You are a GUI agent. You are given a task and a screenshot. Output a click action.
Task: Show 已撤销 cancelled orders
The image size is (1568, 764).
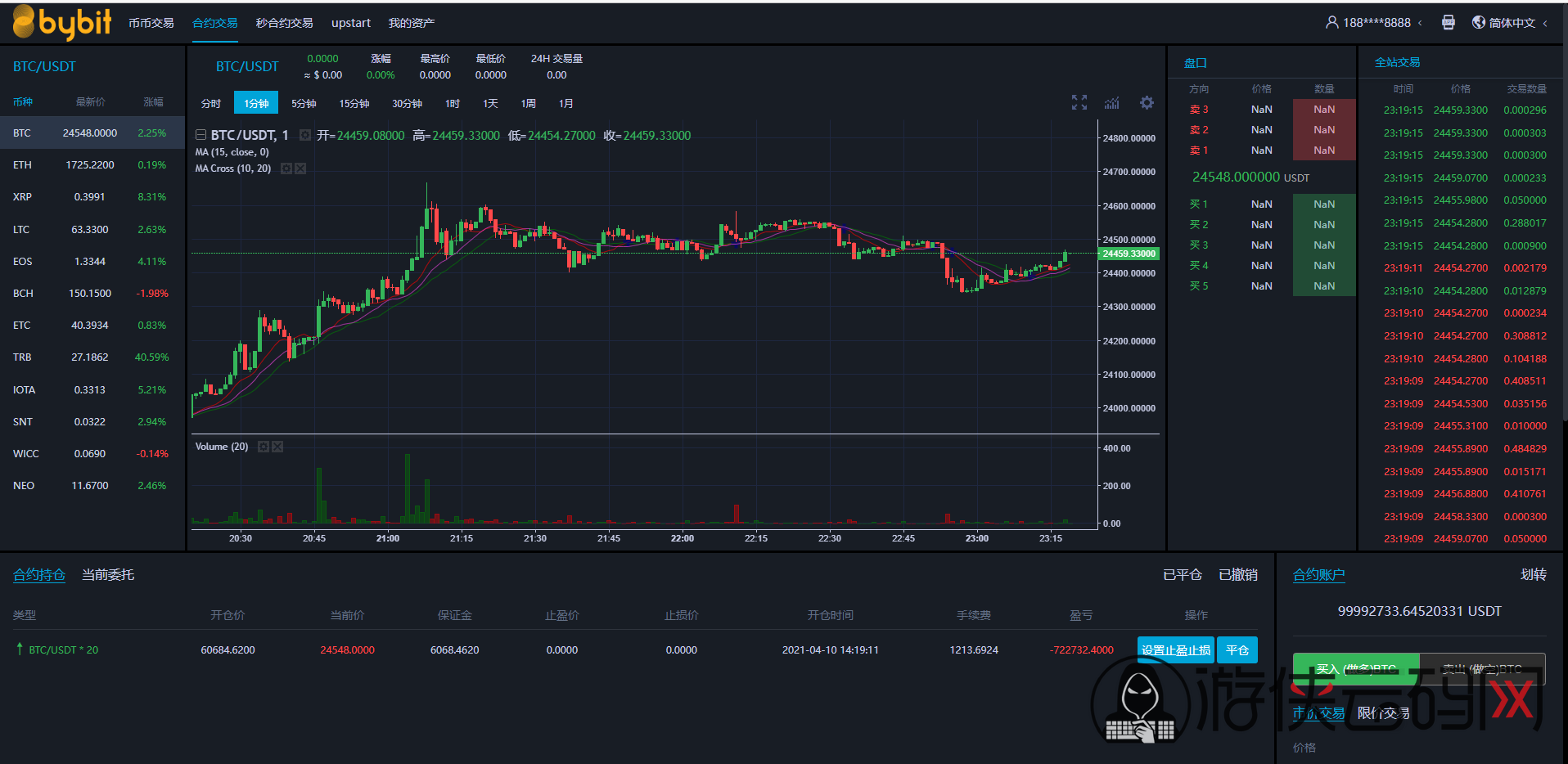coord(1238,575)
